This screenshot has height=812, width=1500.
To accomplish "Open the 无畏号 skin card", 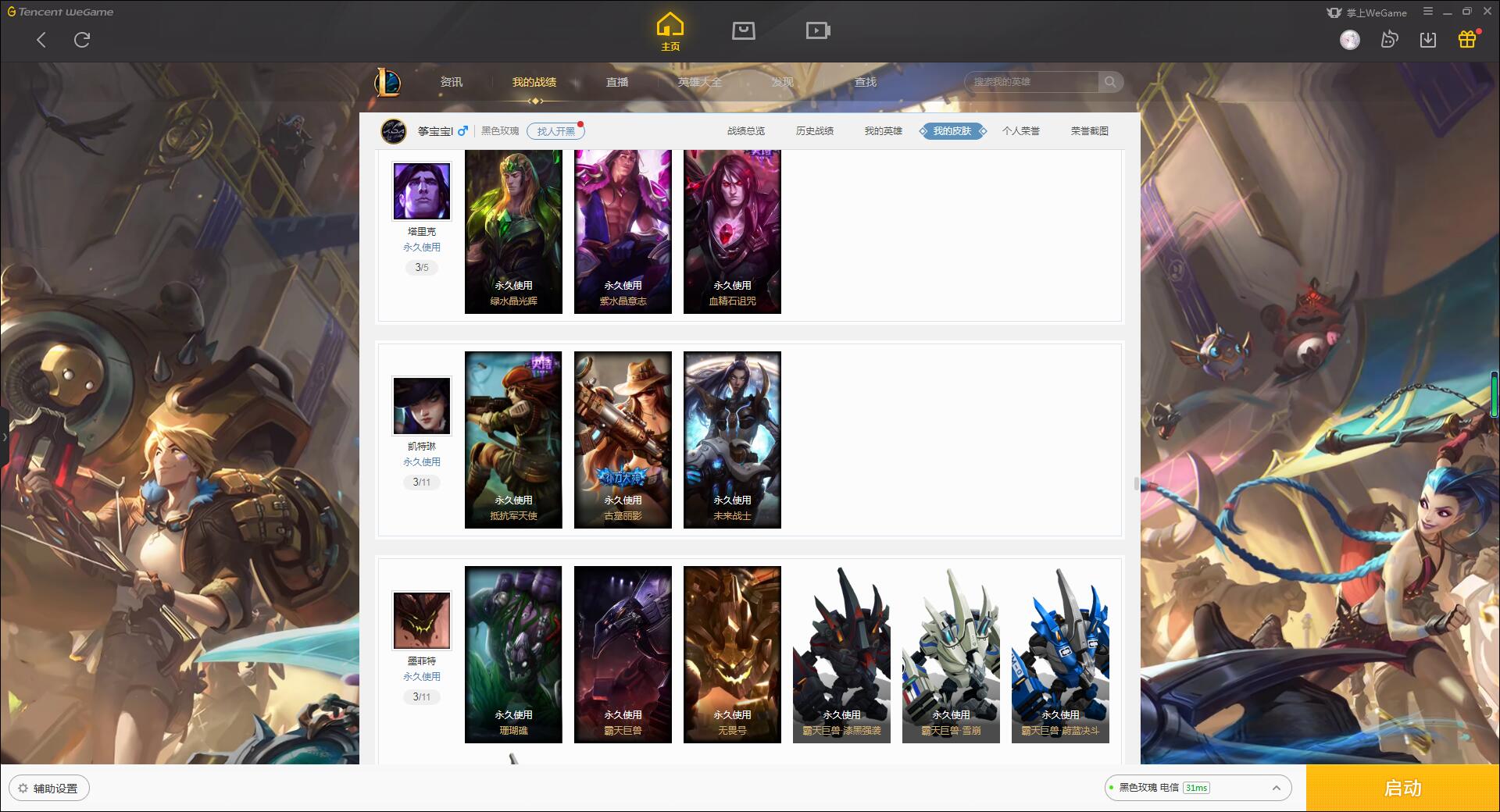I will coord(732,654).
